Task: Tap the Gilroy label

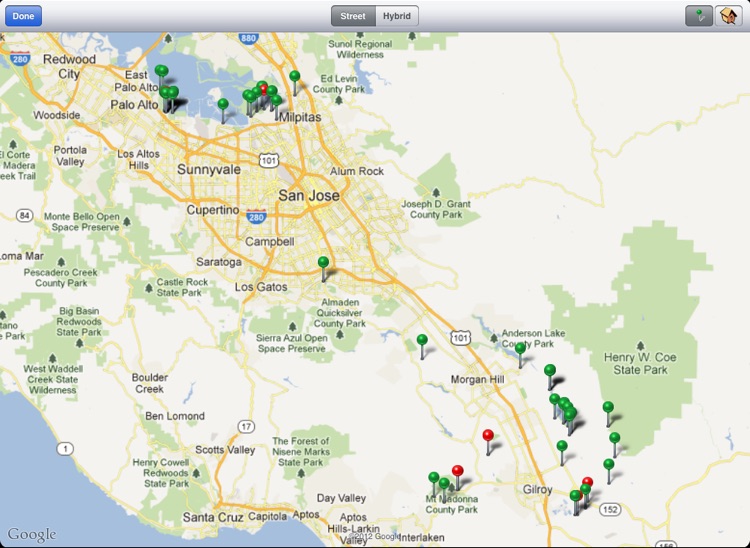Action: pos(537,490)
